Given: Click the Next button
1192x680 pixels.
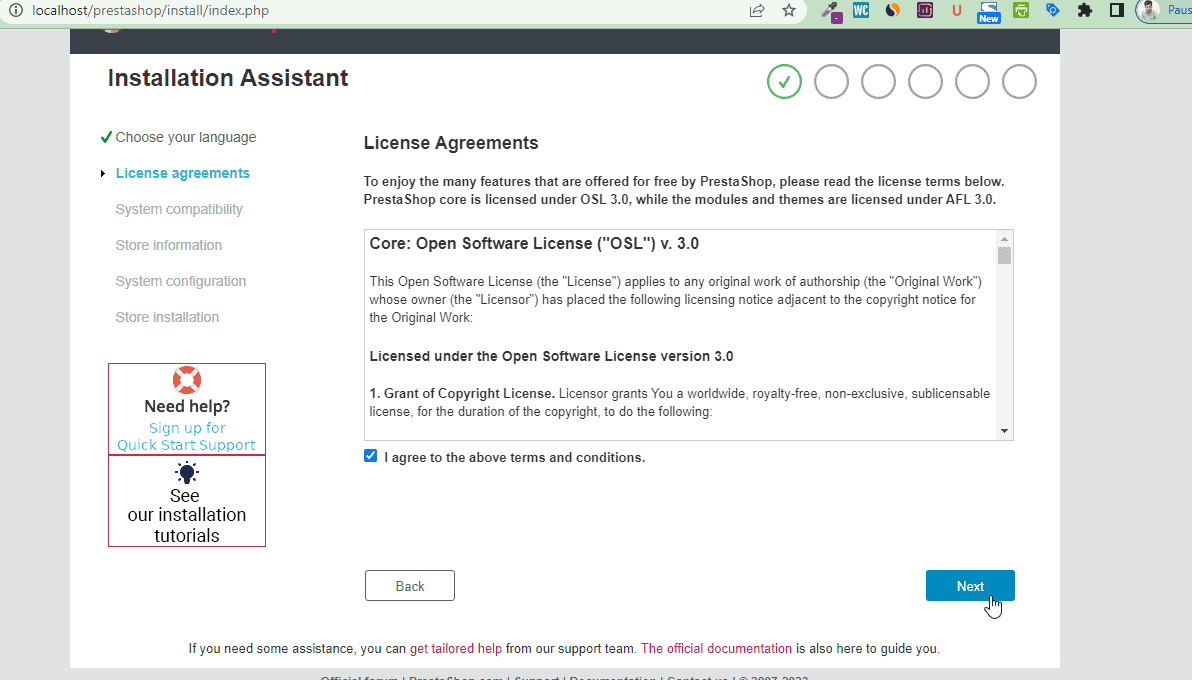Looking at the screenshot, I should [970, 586].
